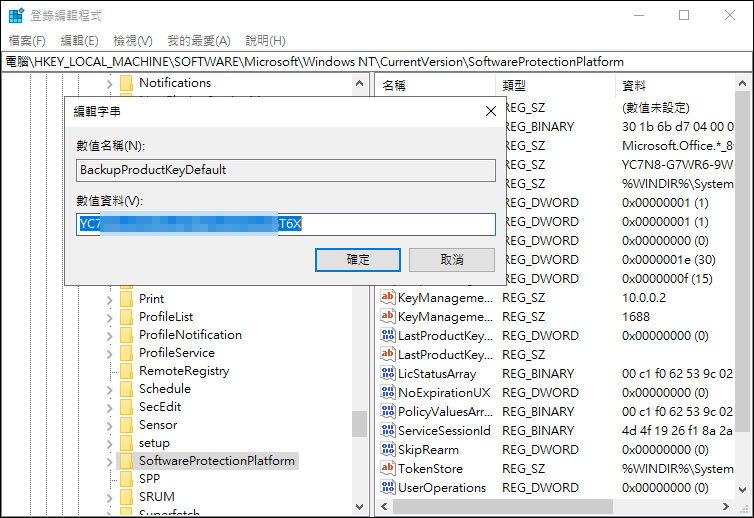Screen dimensions: 754x518
Task: Click the value list horizontal scroll-right arrow
Action: (x=726, y=506)
